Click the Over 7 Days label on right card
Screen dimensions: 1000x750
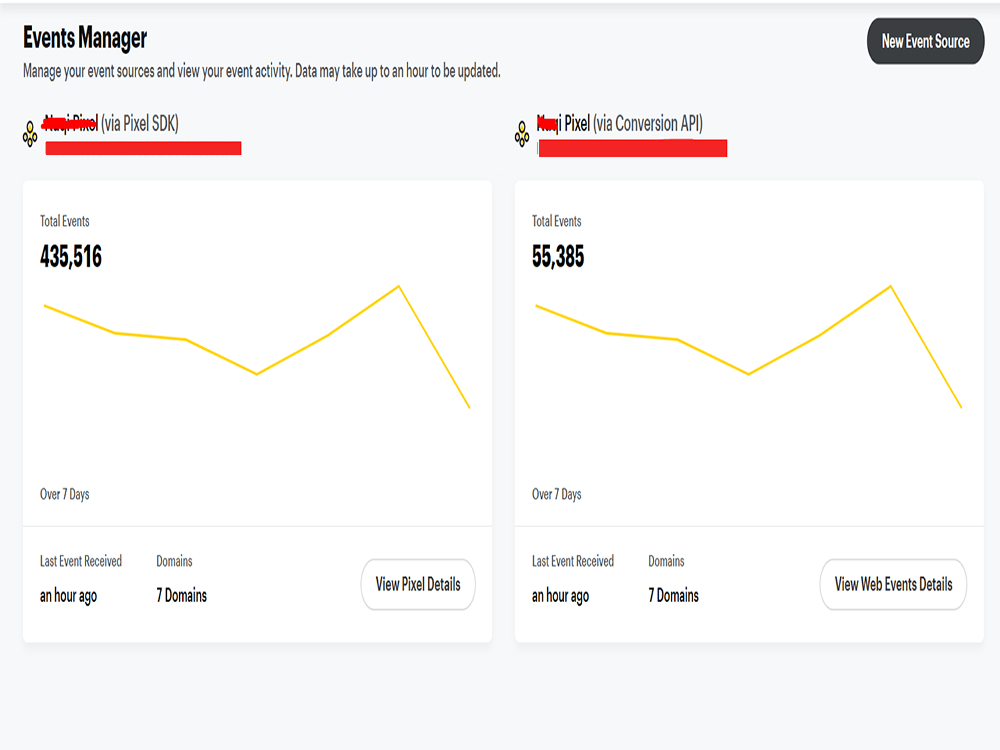click(x=558, y=493)
